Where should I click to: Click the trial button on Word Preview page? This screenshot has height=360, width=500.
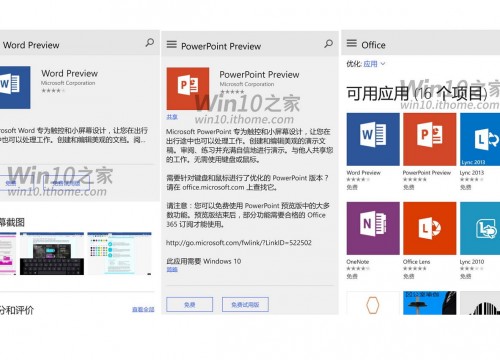[x=66, y=183]
